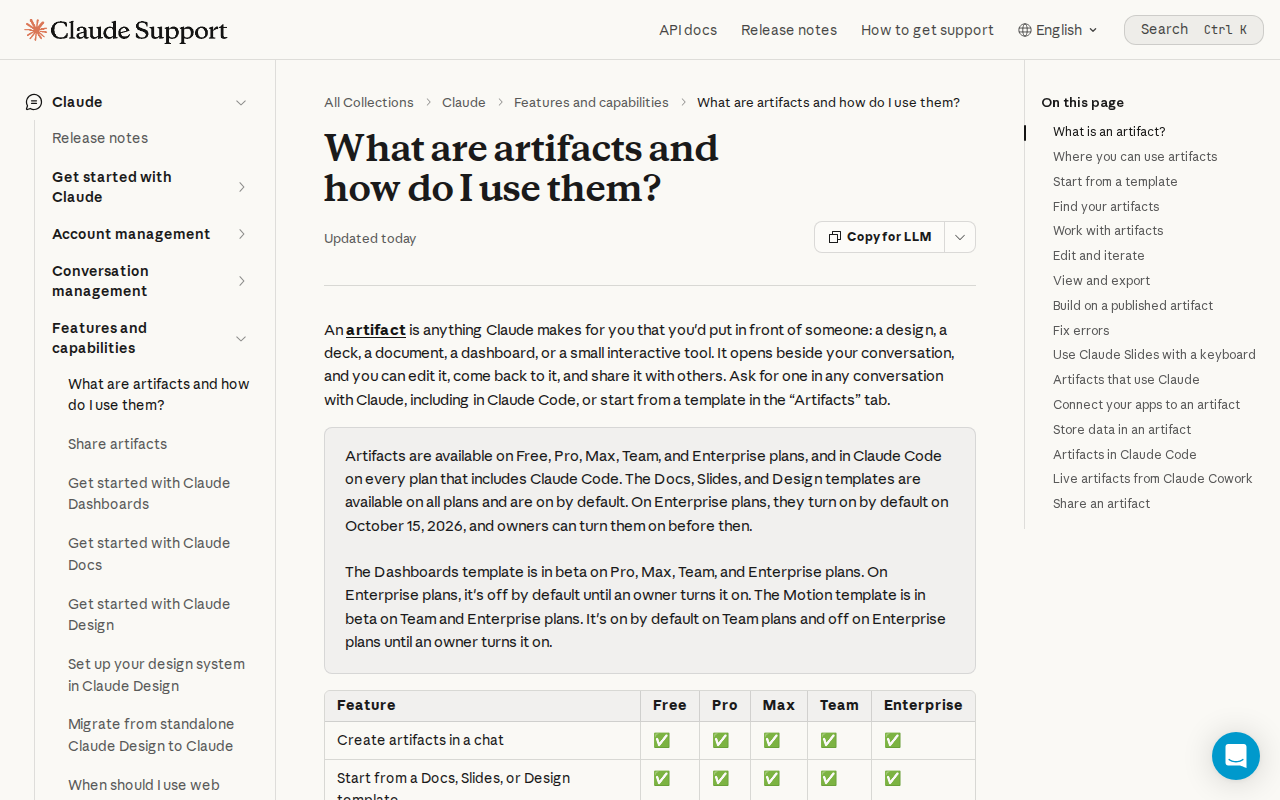Jump to Artifacts in Claude Code
1280x800 pixels.
[x=1125, y=455]
